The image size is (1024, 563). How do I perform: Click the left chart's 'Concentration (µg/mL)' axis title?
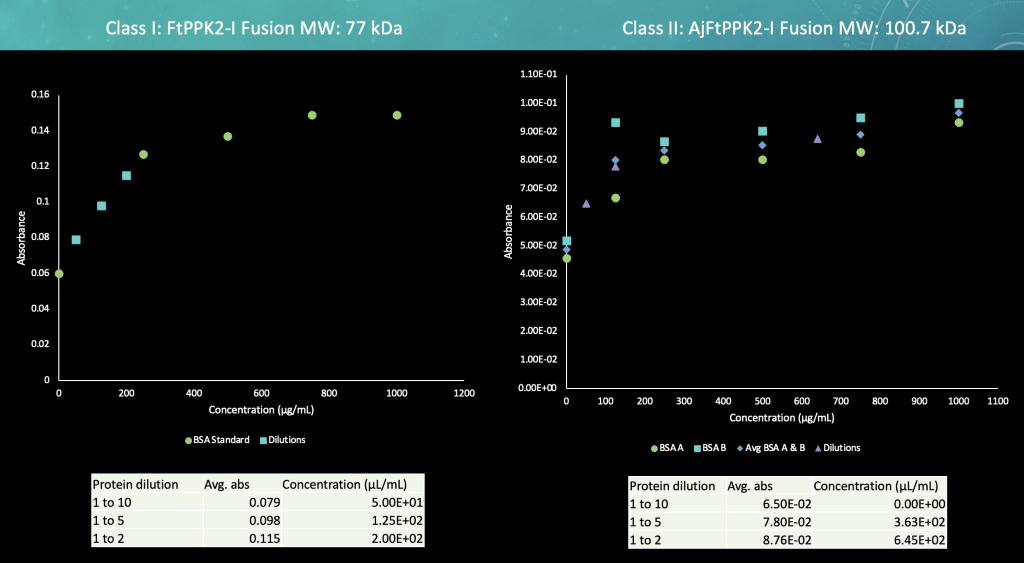tap(261, 410)
